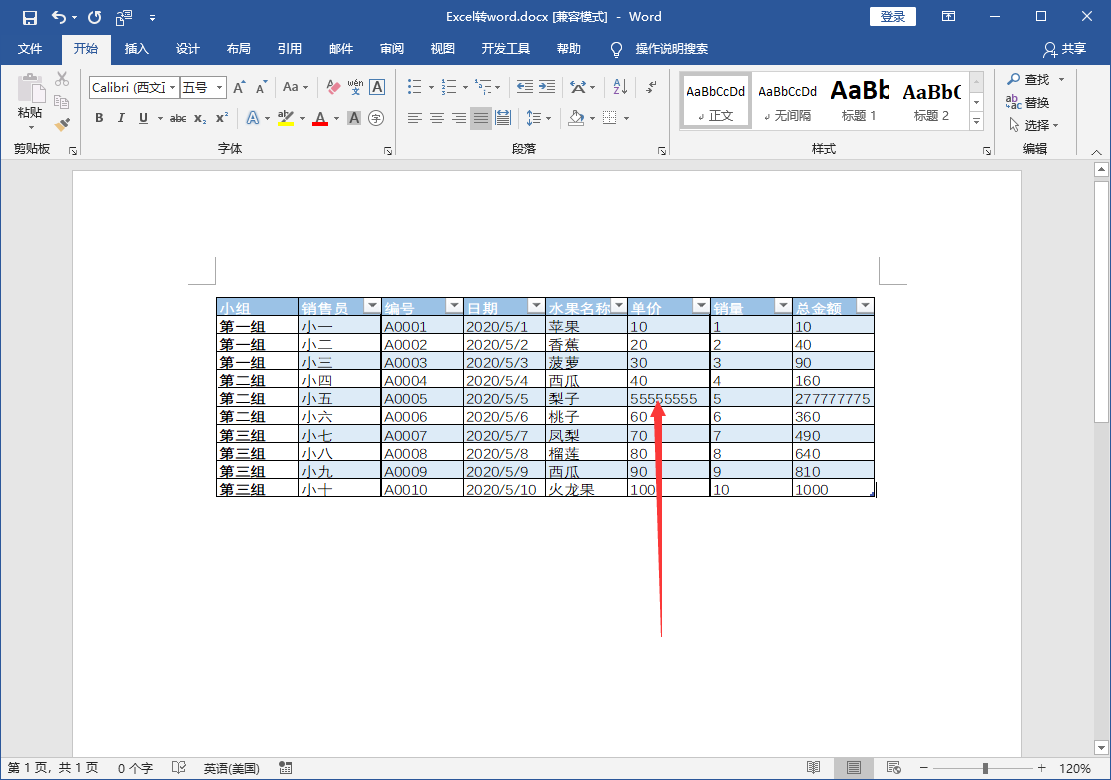The image size is (1111, 780).
Task: Click cell containing 火龙果
Action: 586,489
